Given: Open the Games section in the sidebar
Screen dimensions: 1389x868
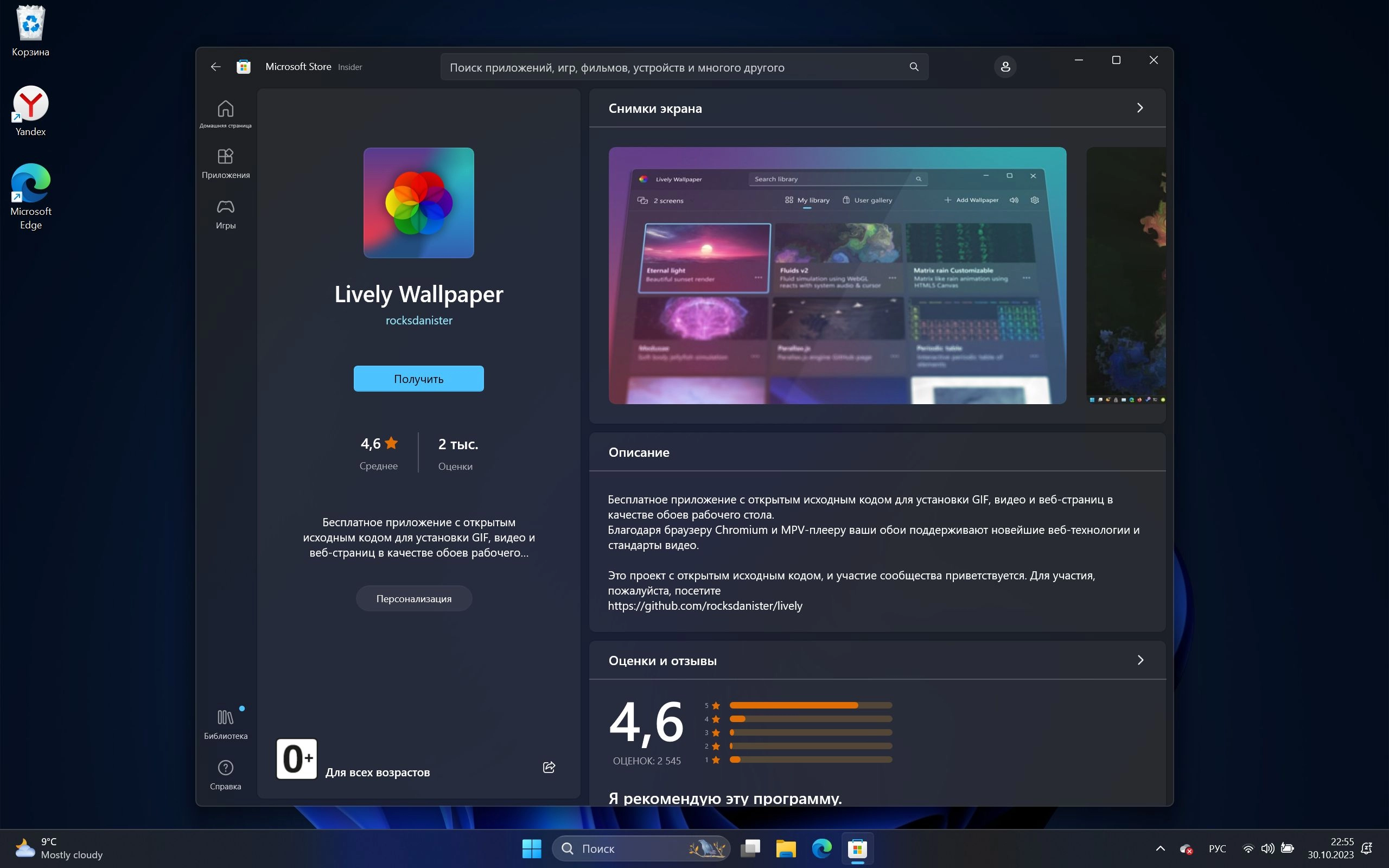Looking at the screenshot, I should point(226,214).
